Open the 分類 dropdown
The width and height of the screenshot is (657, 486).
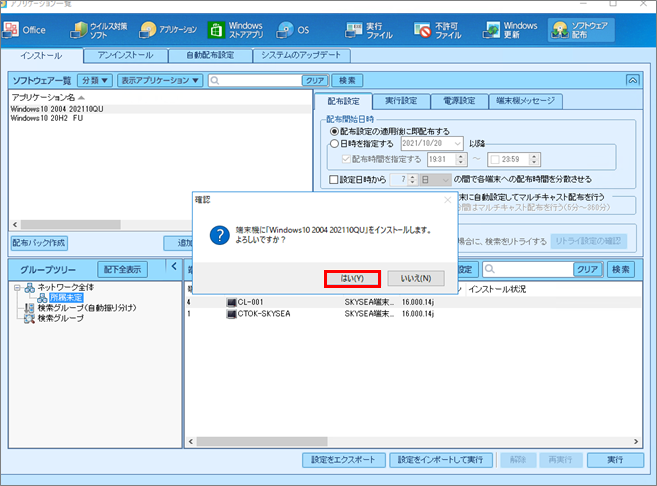point(96,80)
